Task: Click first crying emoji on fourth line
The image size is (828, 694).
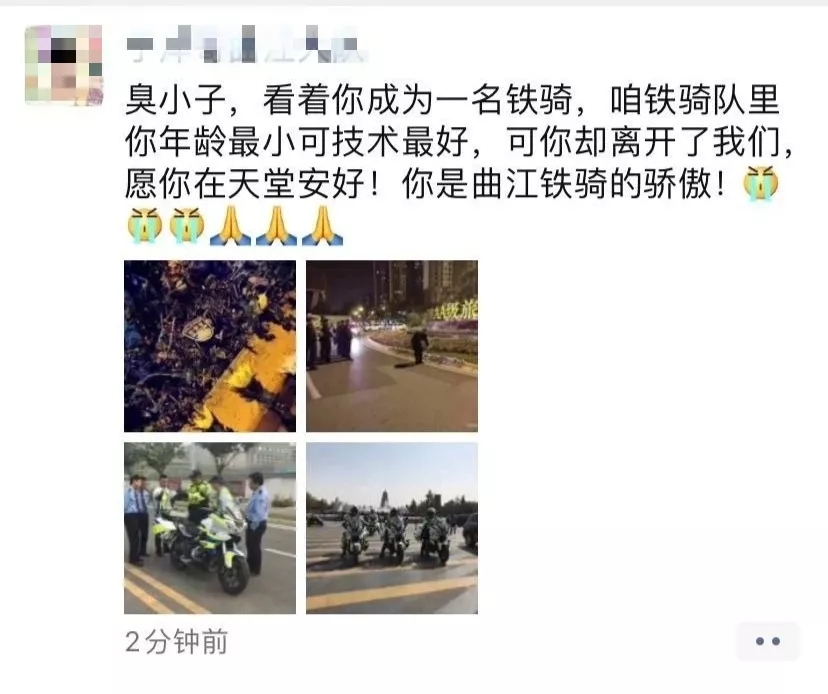Action: (x=145, y=226)
